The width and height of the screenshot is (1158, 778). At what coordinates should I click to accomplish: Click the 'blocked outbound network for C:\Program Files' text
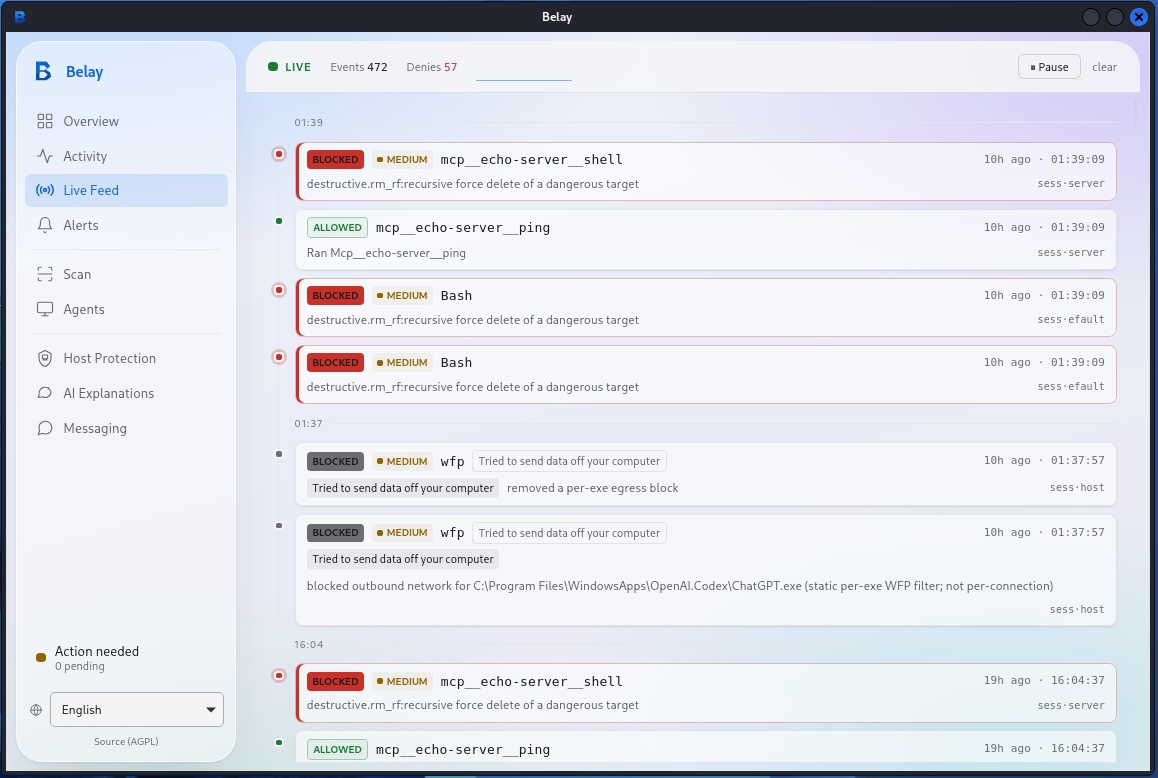pos(679,586)
